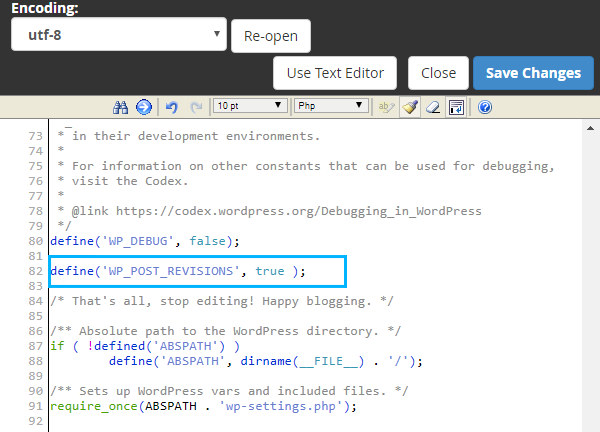The height and width of the screenshot is (432, 600).
Task: Click 'visit the Codex.' comment on line 76
Action: 130,181
